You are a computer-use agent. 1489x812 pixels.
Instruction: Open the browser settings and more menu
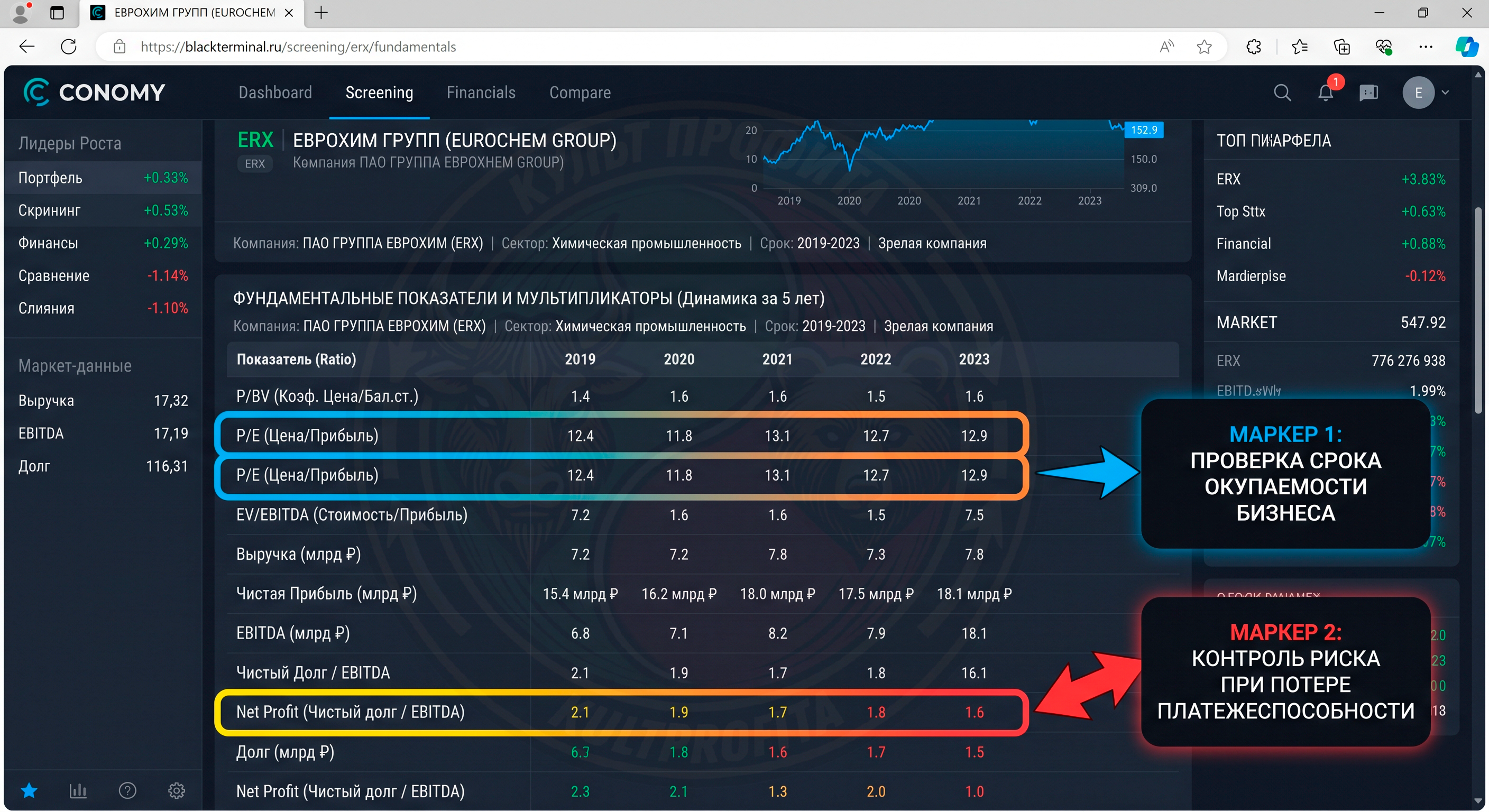[x=1426, y=46]
